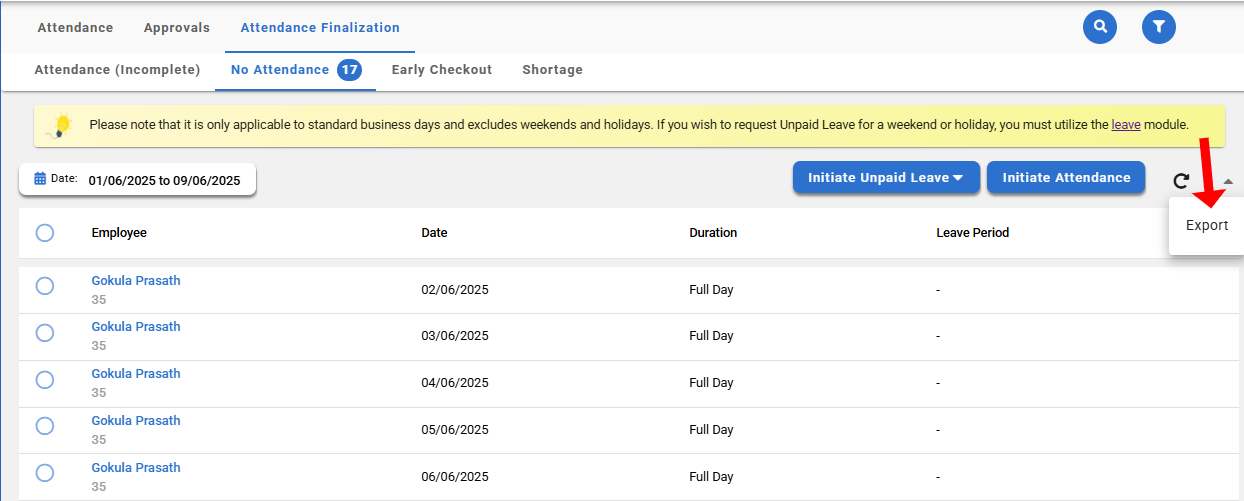Screen dimensions: 1244x501
Task: Open the filter funnel icon
Action: [1158, 27]
